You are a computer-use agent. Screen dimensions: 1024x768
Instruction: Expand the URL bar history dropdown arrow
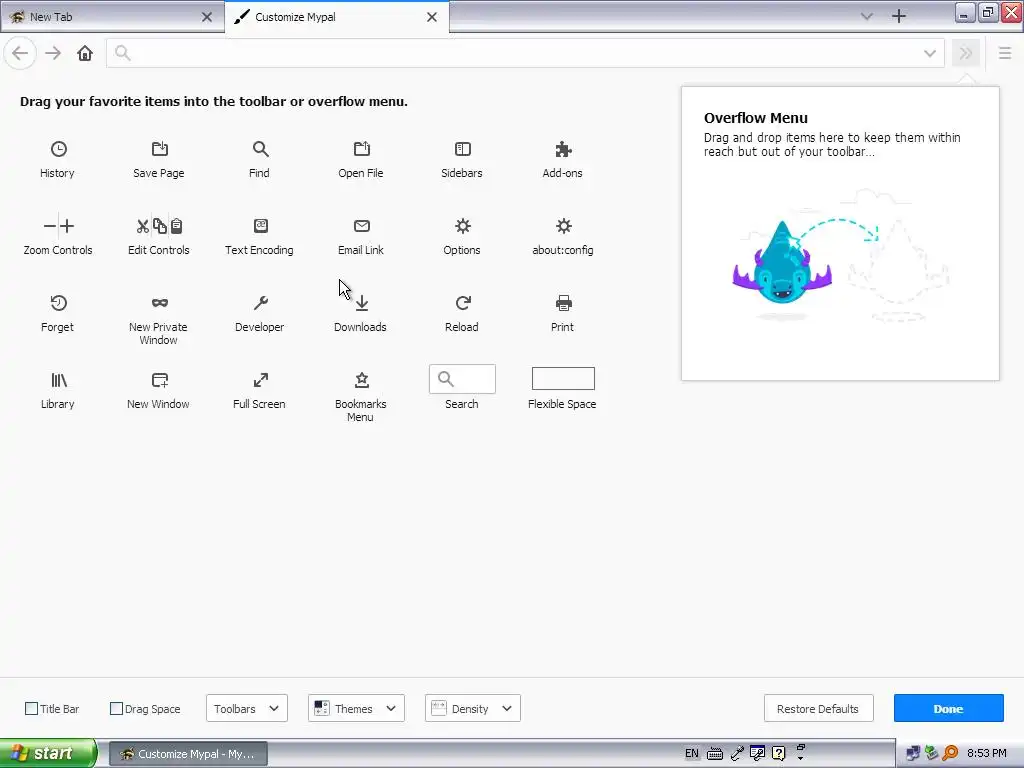point(929,54)
